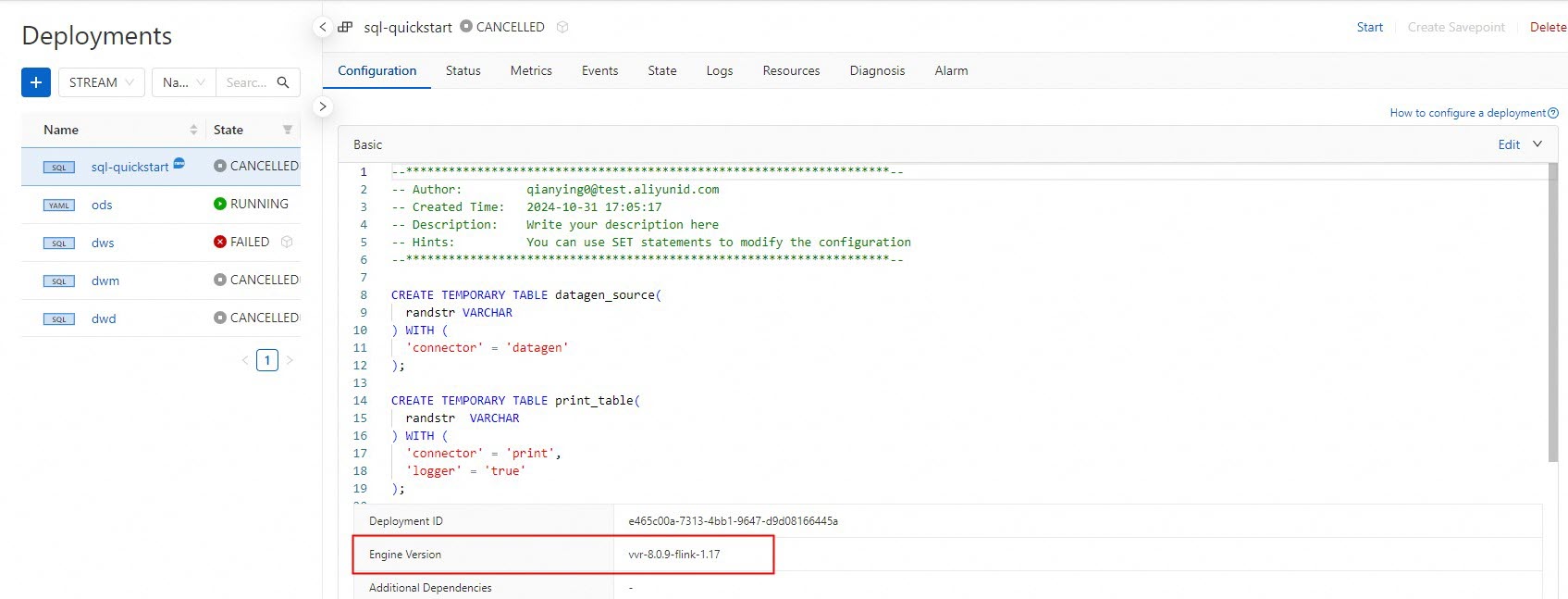Open the Events tab

(x=600, y=70)
